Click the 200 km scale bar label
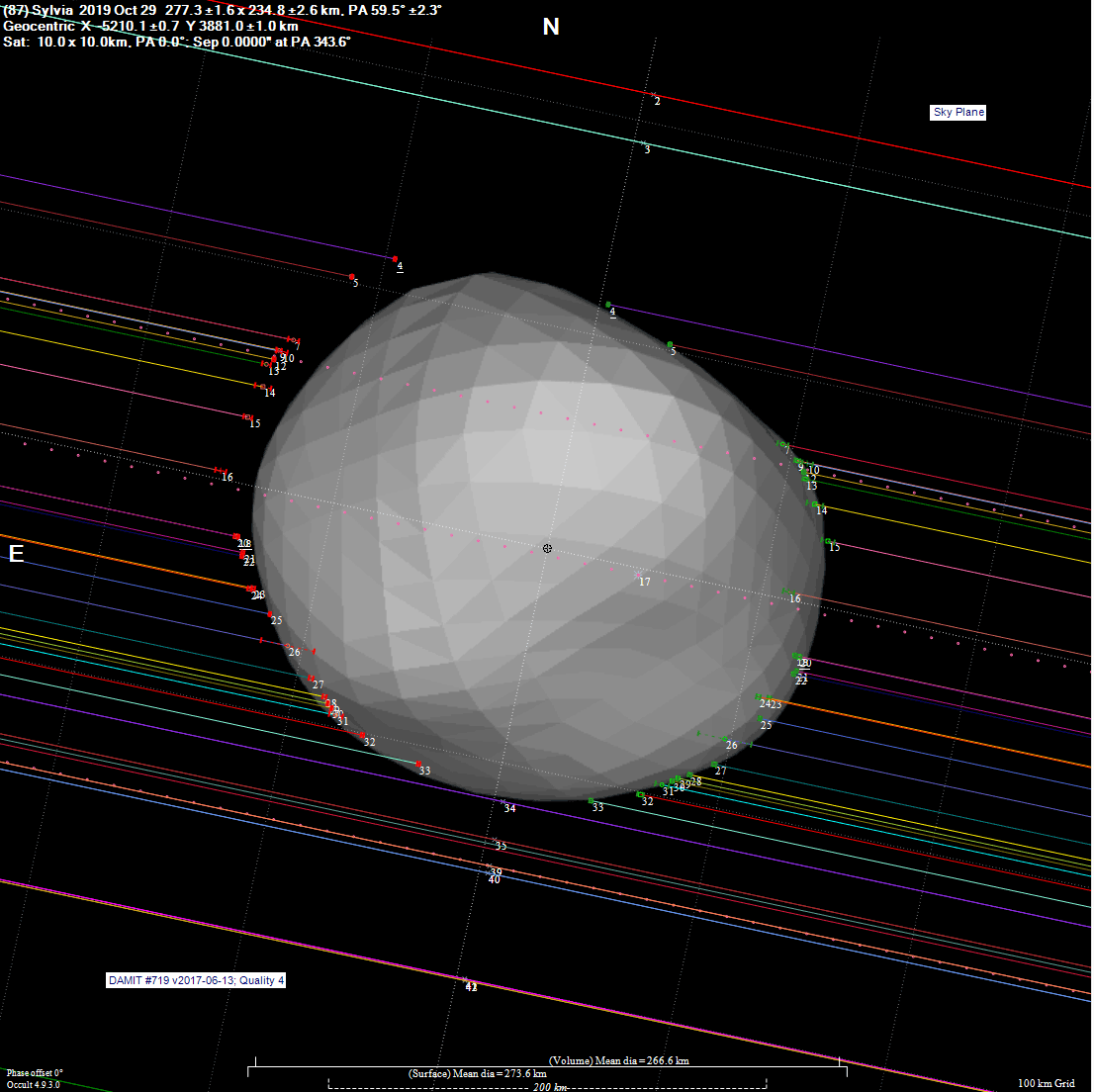 (x=550, y=1087)
